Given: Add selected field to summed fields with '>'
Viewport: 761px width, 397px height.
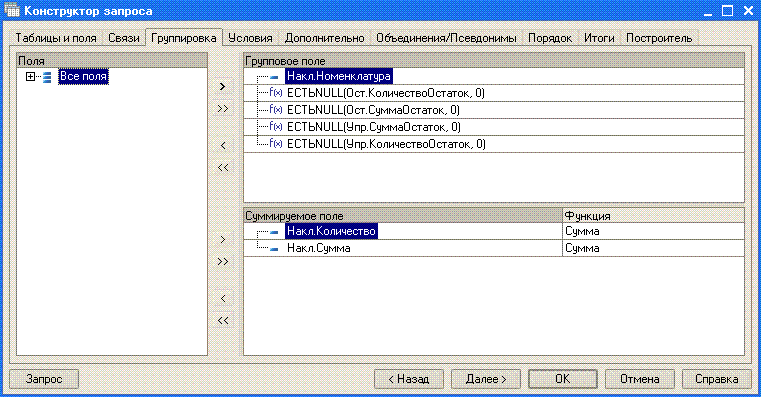Looking at the screenshot, I should click(223, 240).
